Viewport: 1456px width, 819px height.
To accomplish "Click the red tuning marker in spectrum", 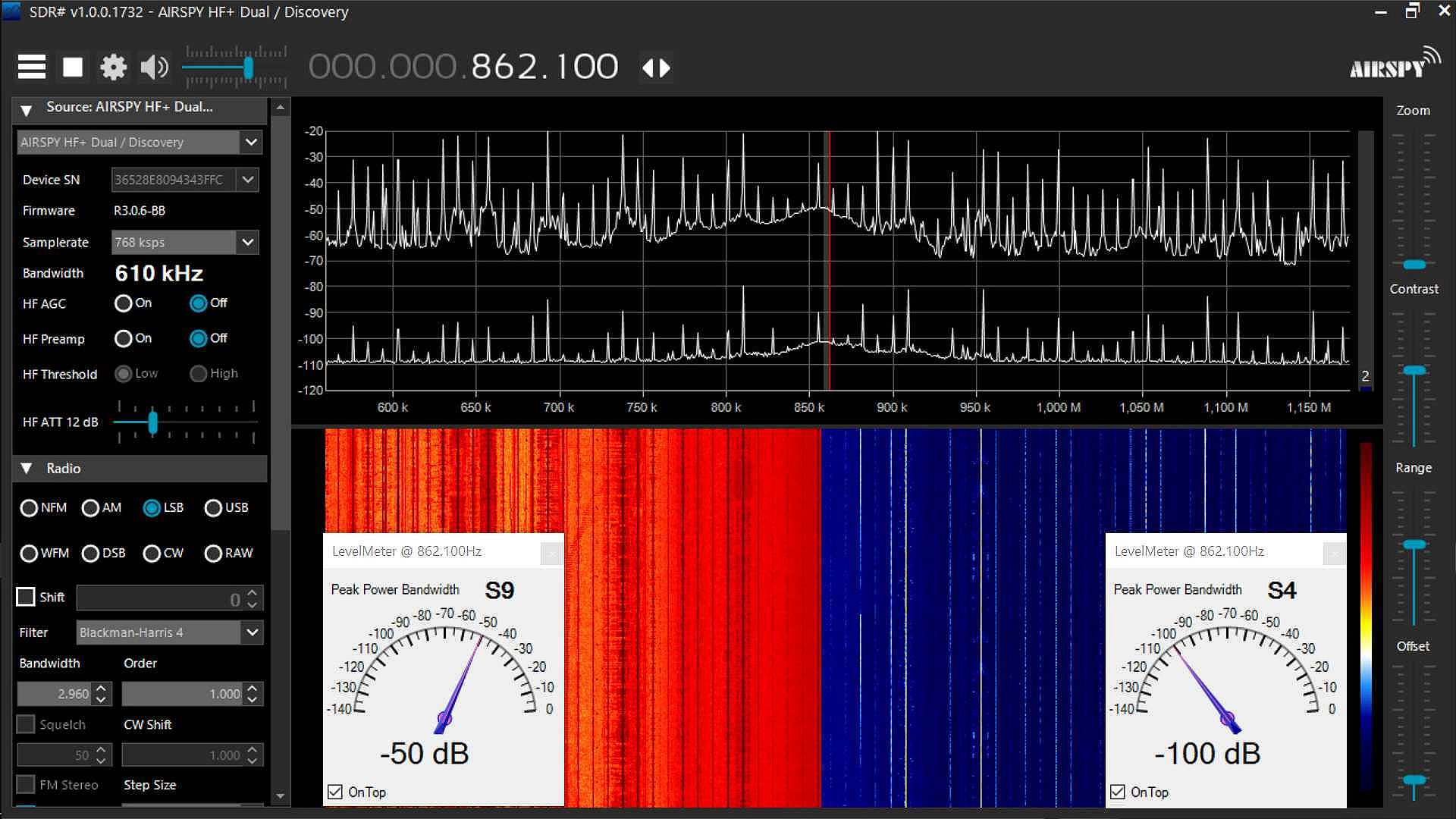I will (x=829, y=260).
